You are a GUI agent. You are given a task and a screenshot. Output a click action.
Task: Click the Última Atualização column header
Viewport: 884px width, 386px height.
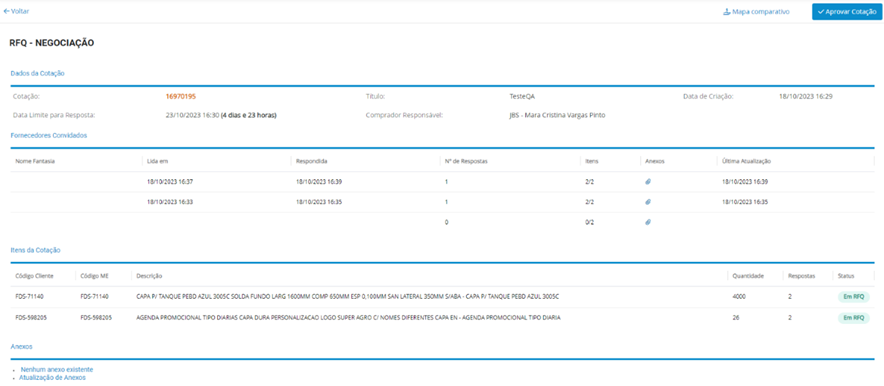[746, 161]
